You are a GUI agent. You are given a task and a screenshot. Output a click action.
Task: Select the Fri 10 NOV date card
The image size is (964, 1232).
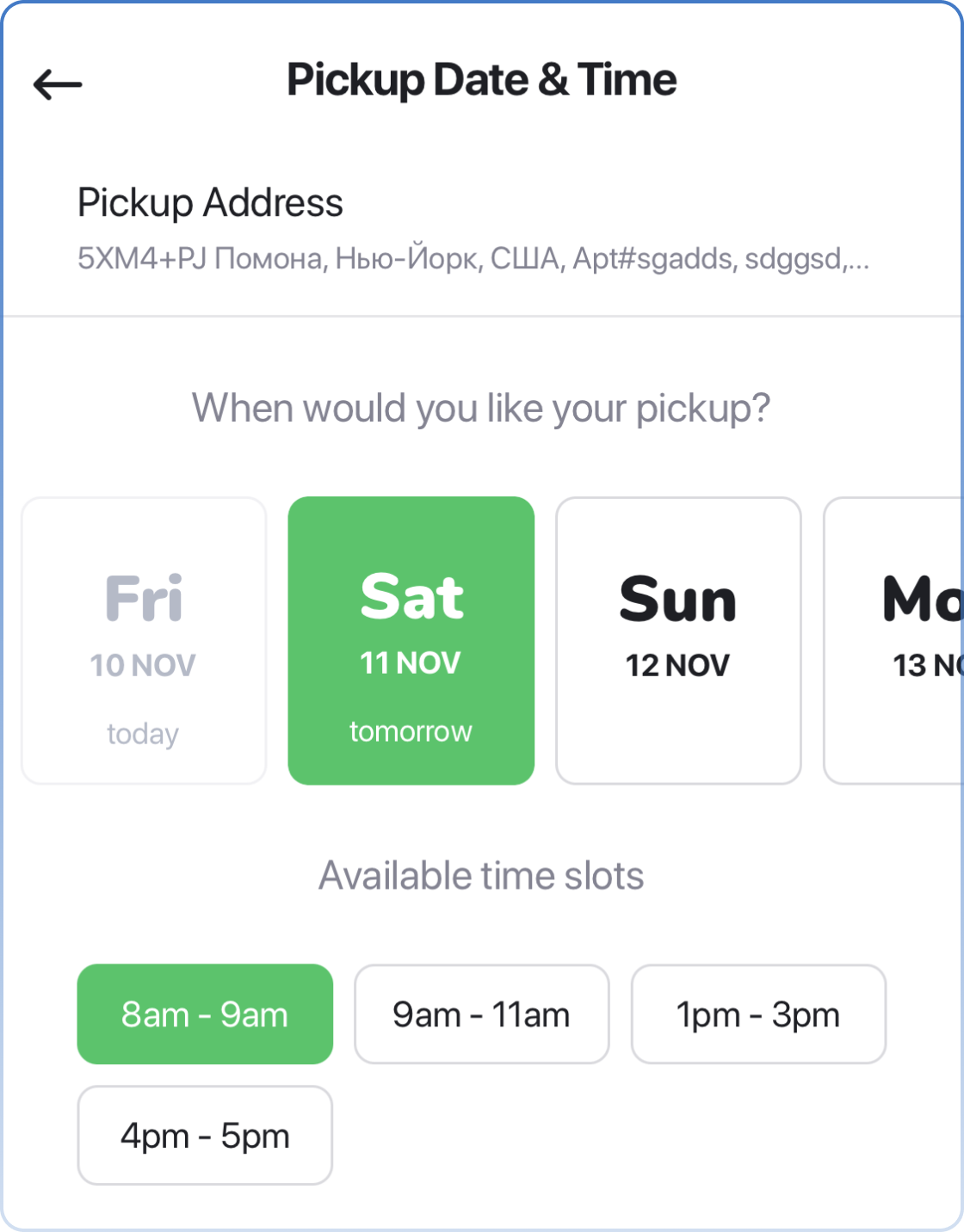click(144, 640)
